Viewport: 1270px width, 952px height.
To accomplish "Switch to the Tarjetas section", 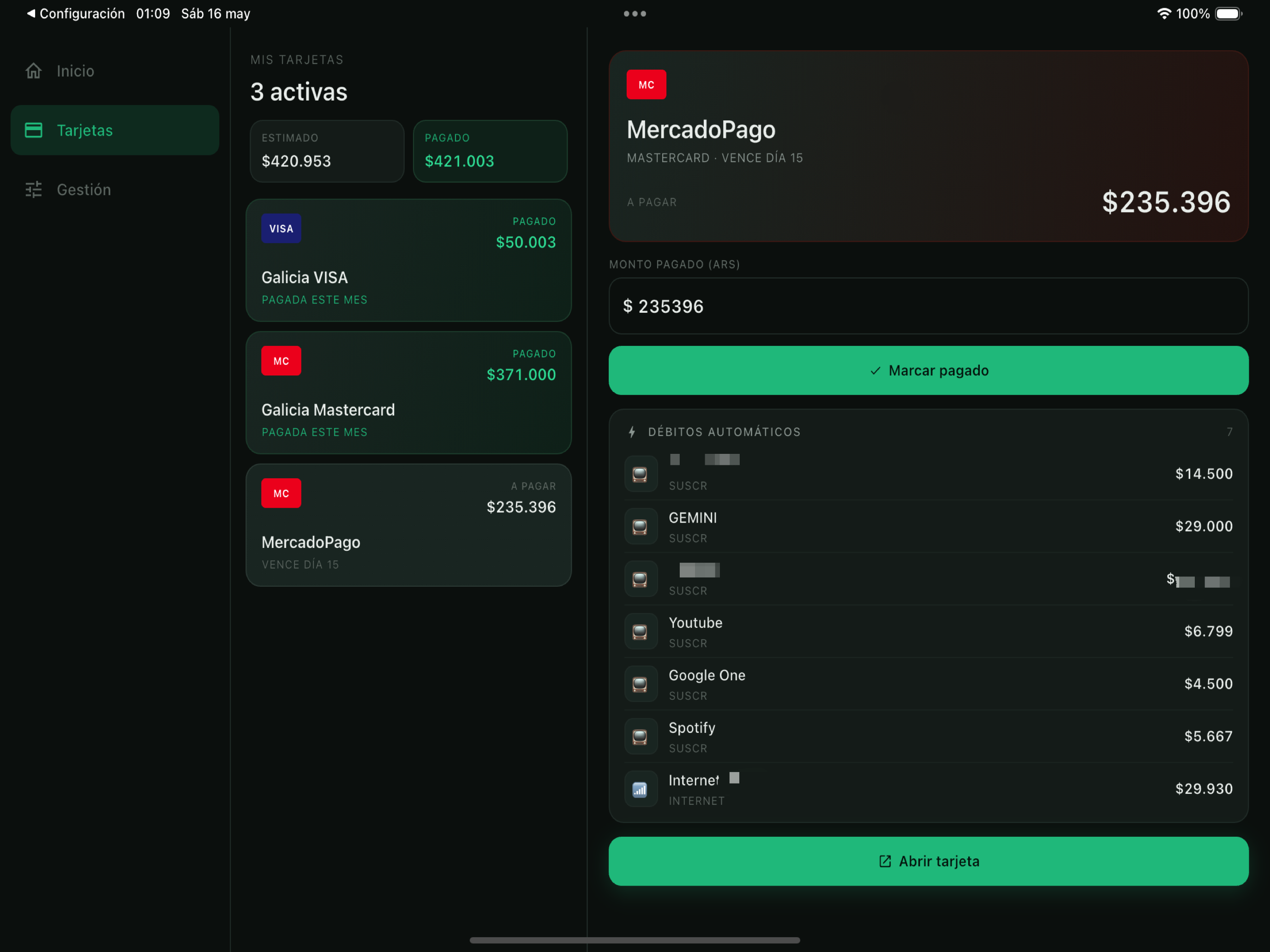I will coord(115,130).
